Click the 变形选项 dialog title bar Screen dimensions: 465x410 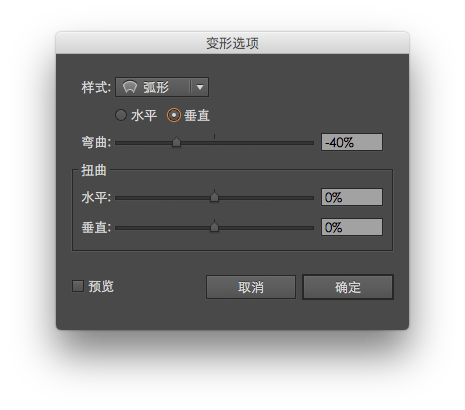[232, 43]
